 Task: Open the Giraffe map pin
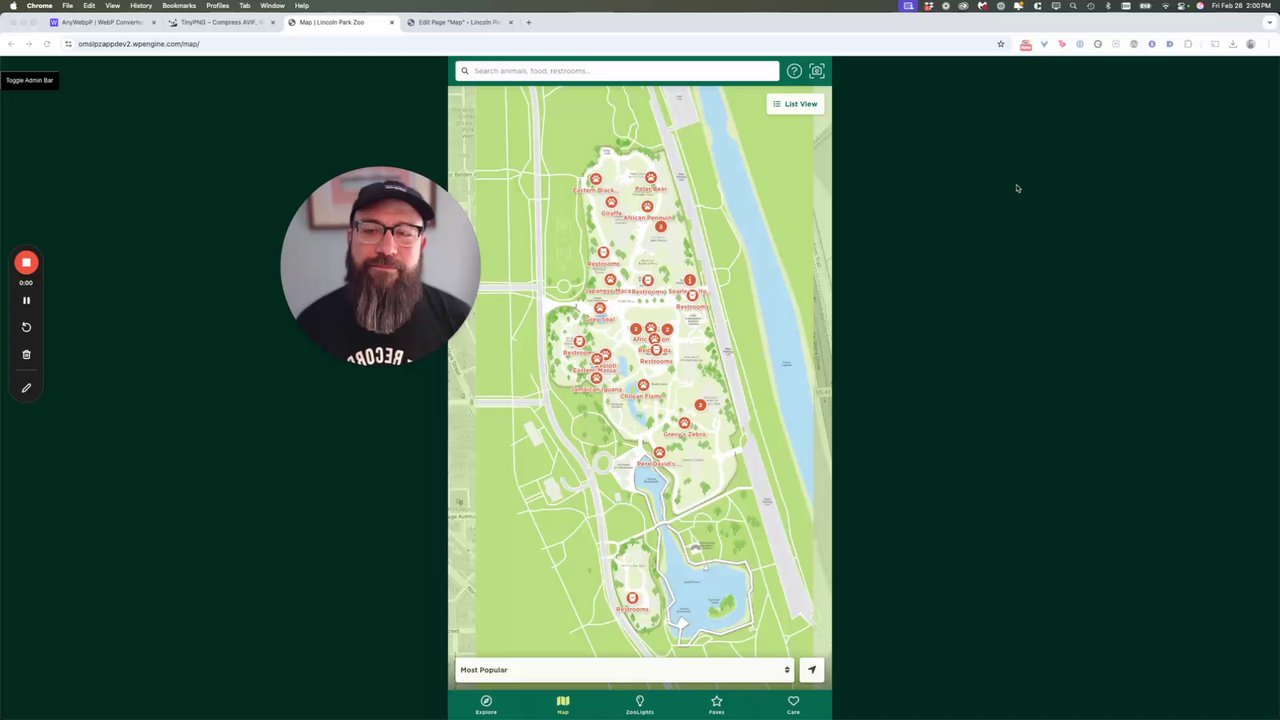(611, 202)
